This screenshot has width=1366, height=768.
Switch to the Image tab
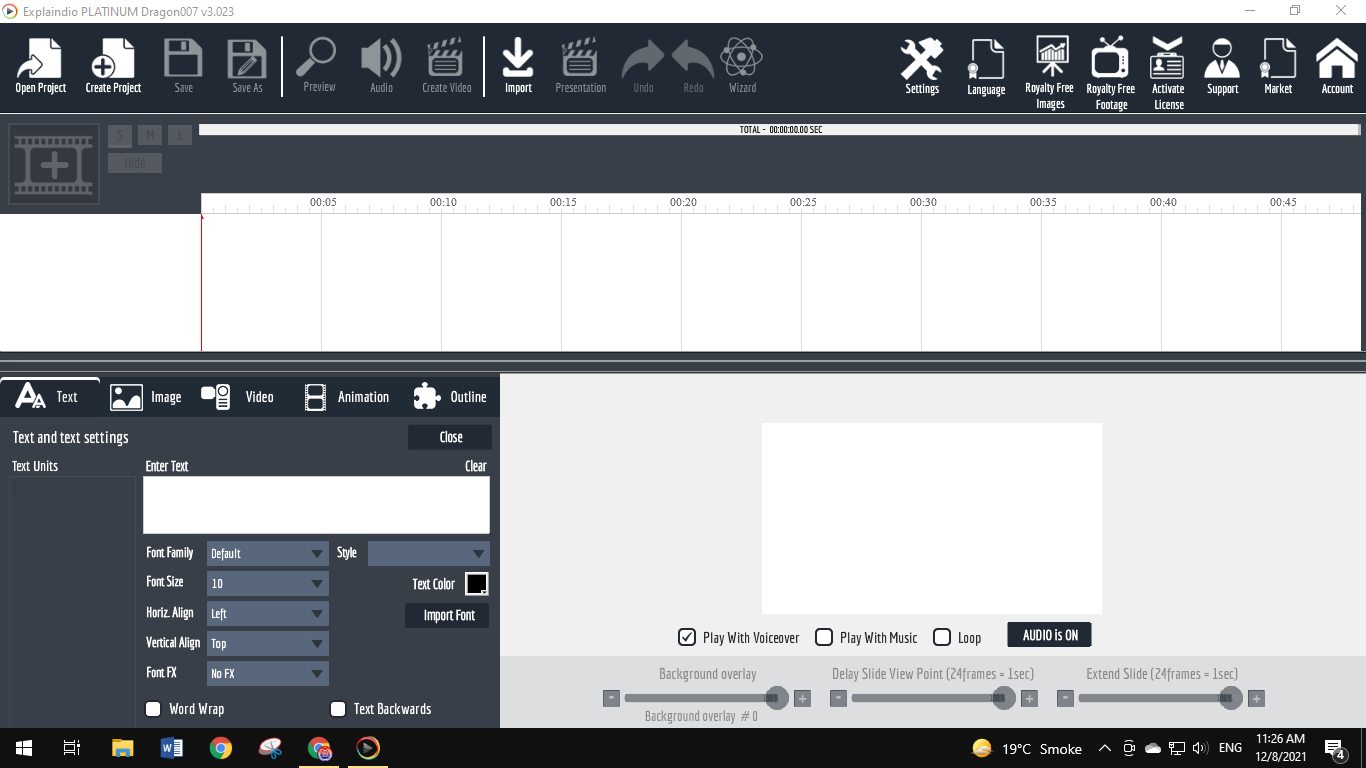[x=146, y=397]
